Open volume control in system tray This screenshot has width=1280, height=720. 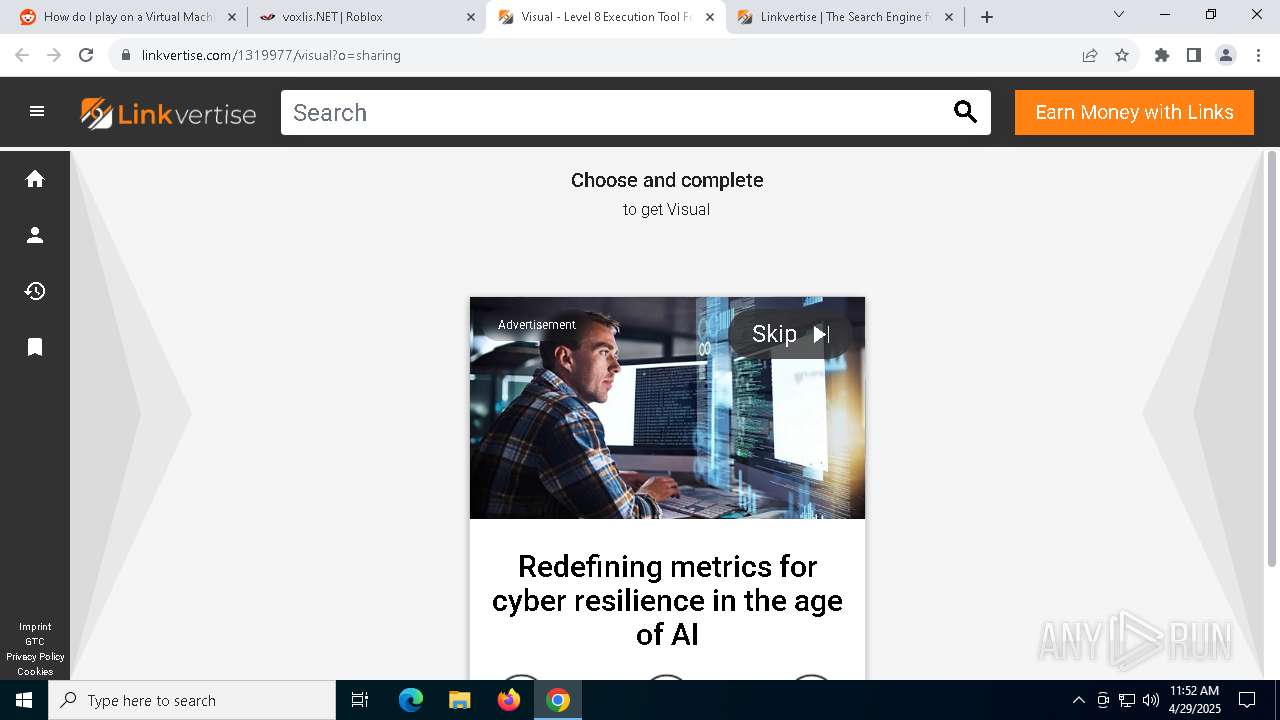pyautogui.click(x=1151, y=700)
